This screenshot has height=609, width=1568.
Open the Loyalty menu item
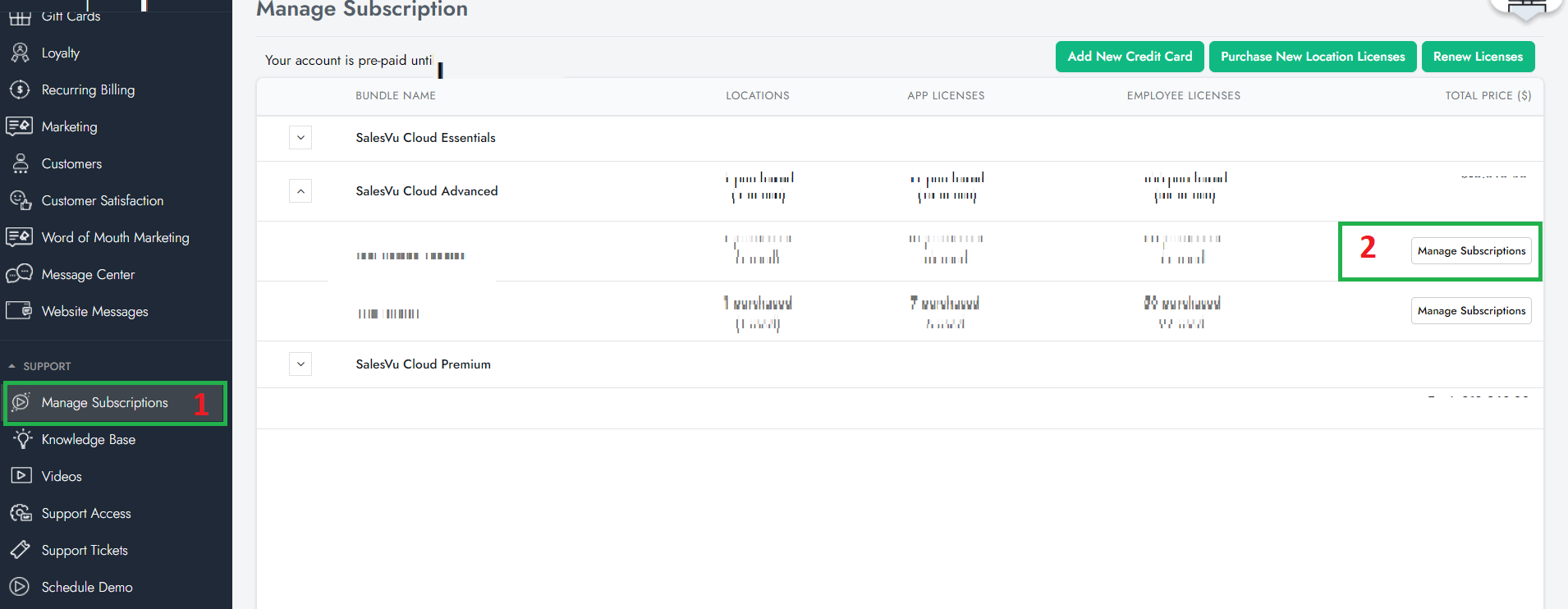[x=61, y=53]
